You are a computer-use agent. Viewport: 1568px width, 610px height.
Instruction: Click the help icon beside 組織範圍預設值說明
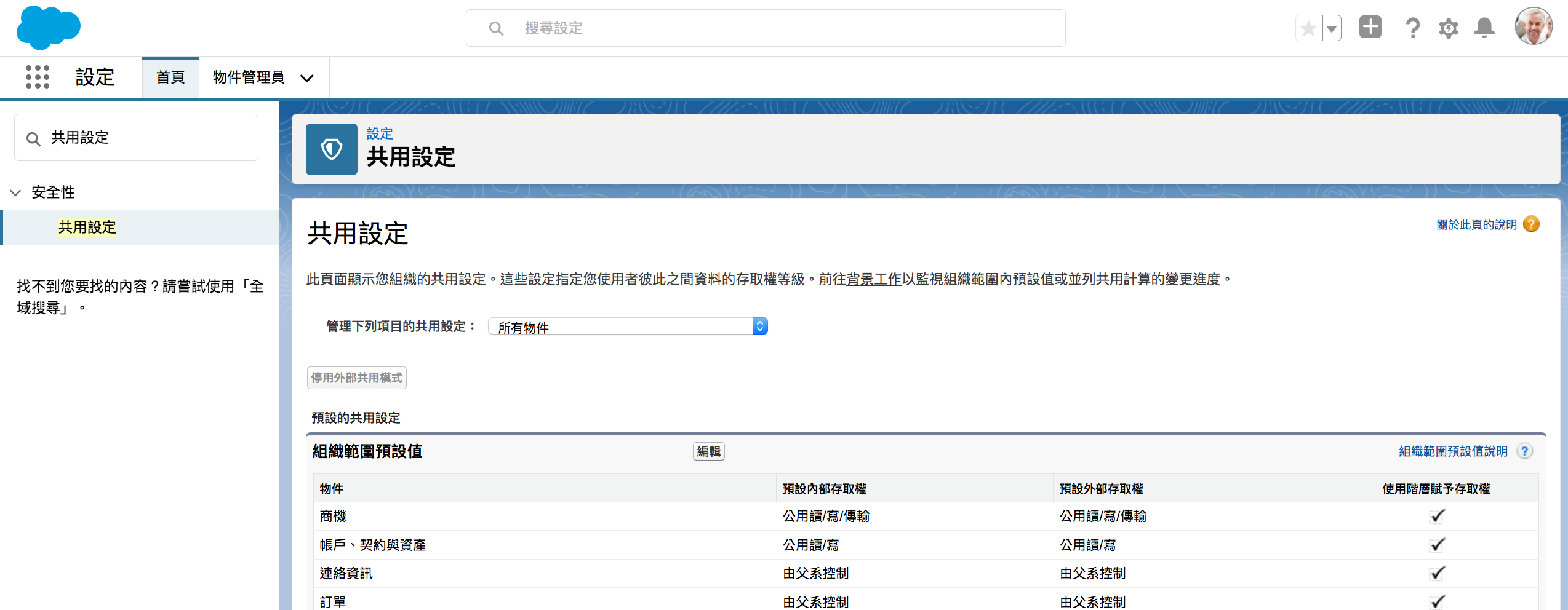coord(1524,451)
